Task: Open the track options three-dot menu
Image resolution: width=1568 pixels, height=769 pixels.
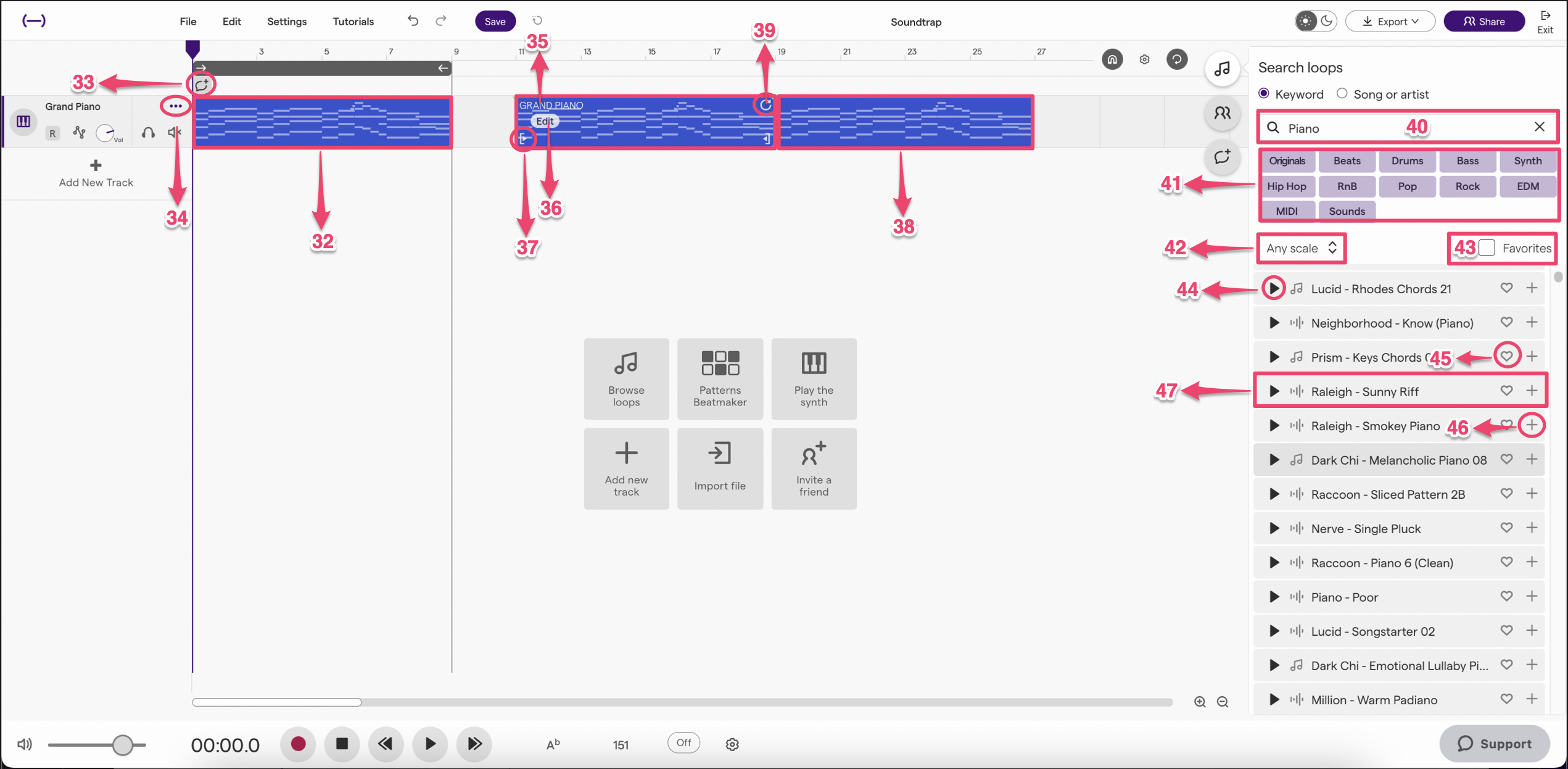Action: (175, 106)
